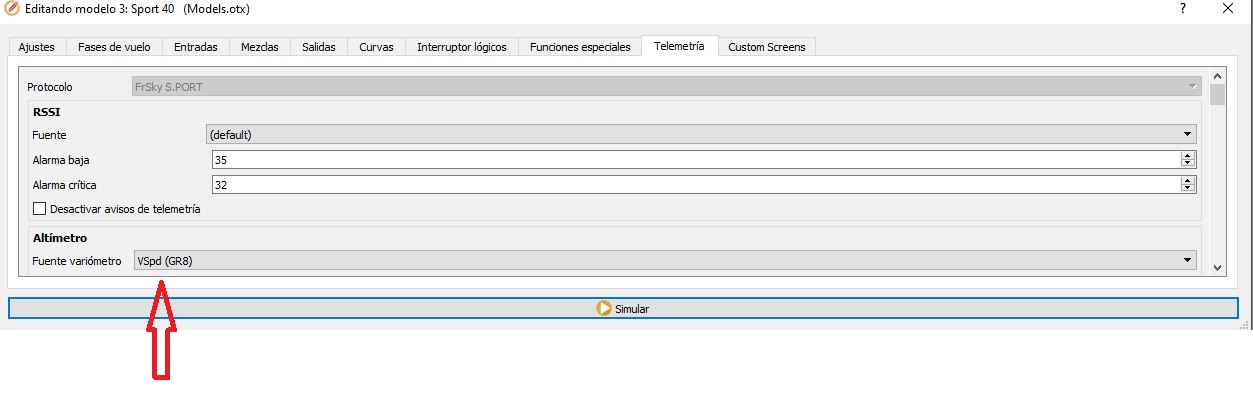Select the Mezclas tab

tap(259, 47)
